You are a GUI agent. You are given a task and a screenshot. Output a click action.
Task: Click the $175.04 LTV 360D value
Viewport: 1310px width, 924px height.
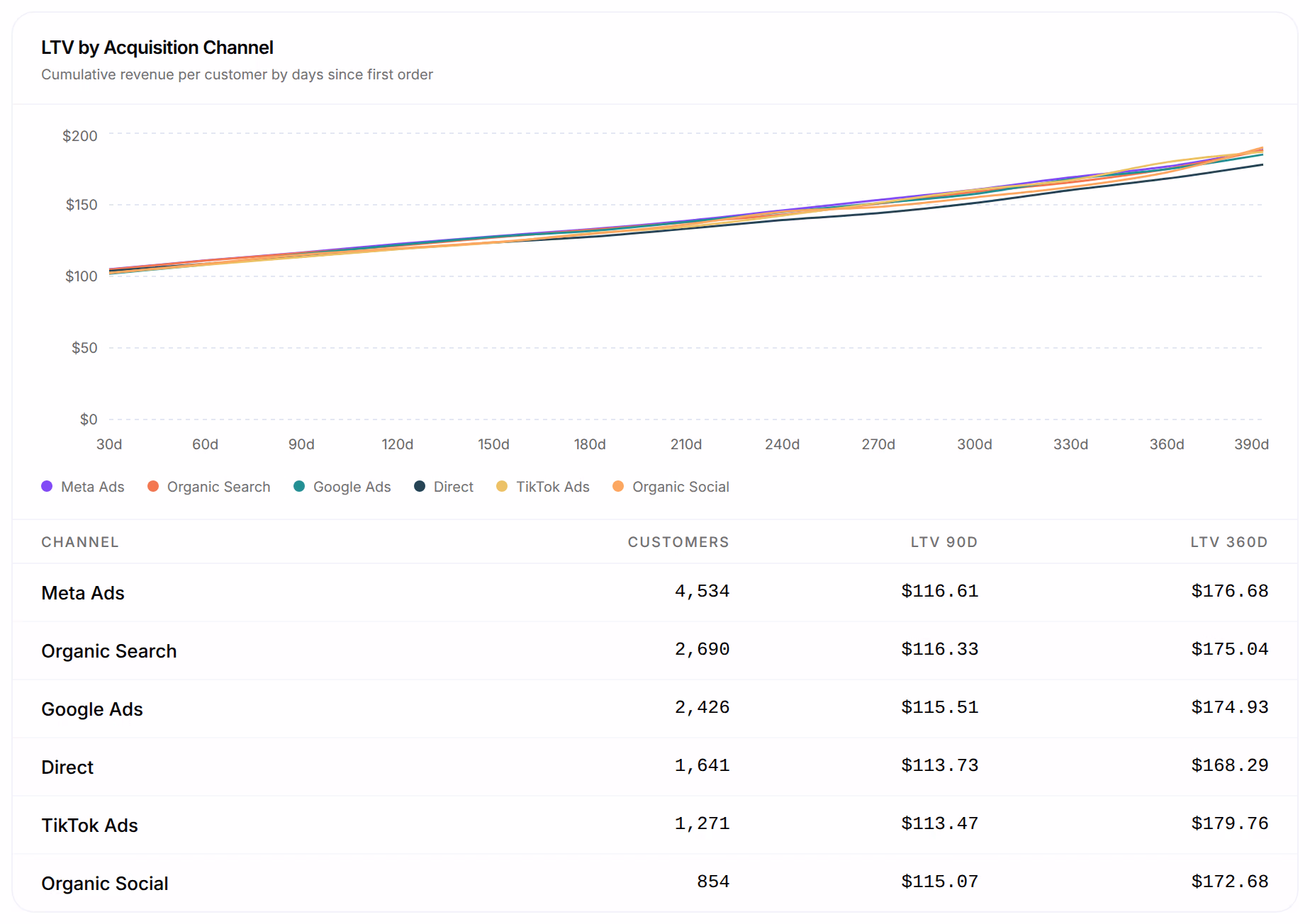pyautogui.click(x=1229, y=649)
